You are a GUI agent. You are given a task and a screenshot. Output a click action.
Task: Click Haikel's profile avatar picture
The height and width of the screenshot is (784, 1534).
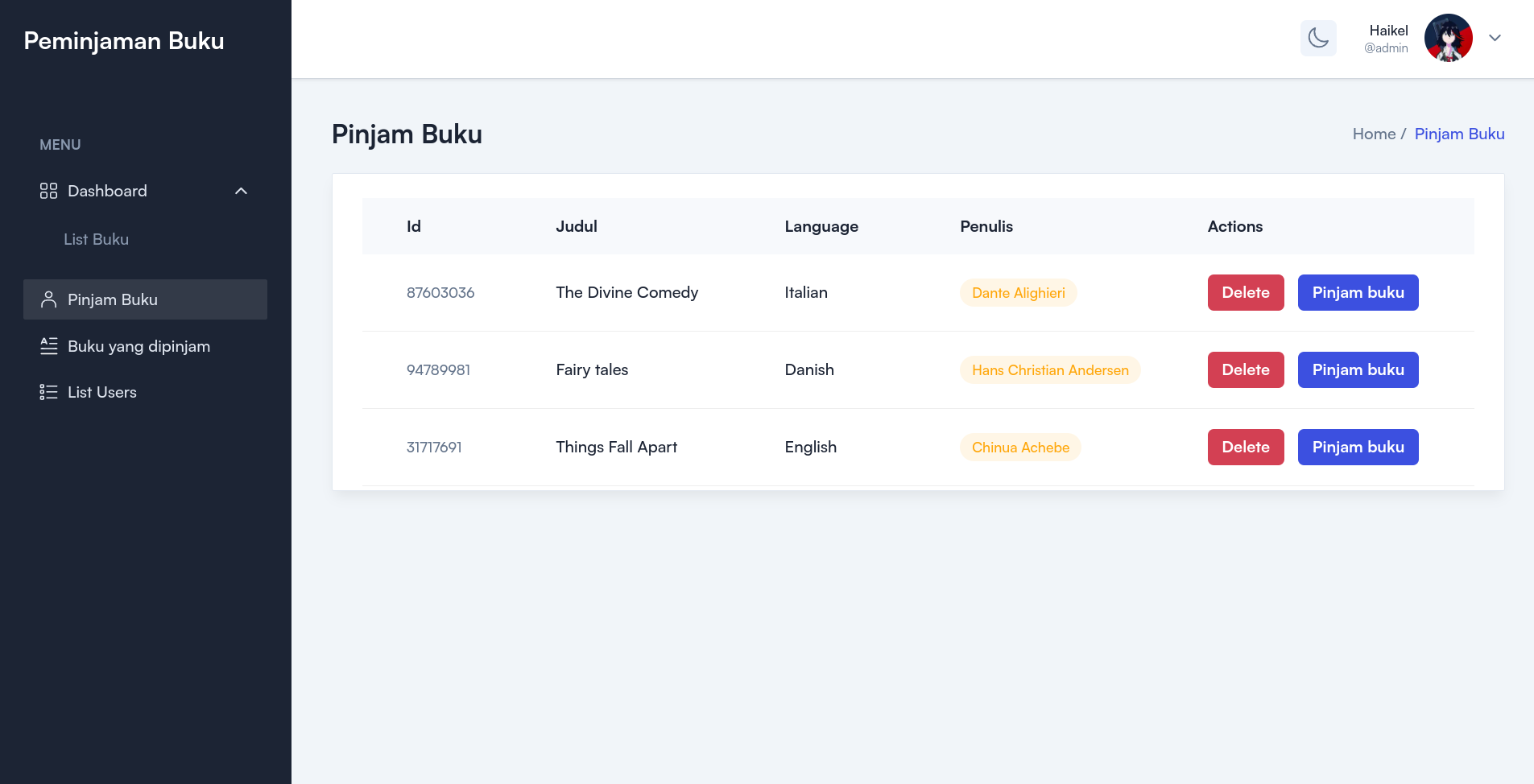(1448, 38)
